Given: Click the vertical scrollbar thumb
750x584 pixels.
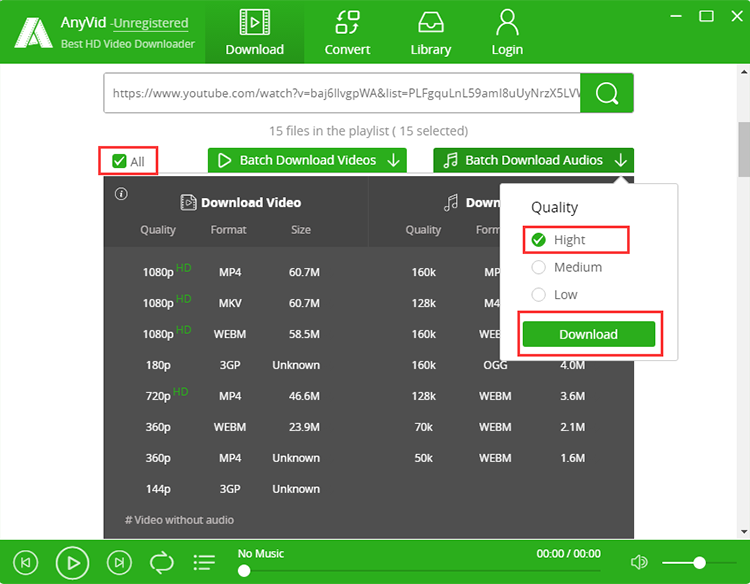Looking at the screenshot, I should [x=744, y=150].
